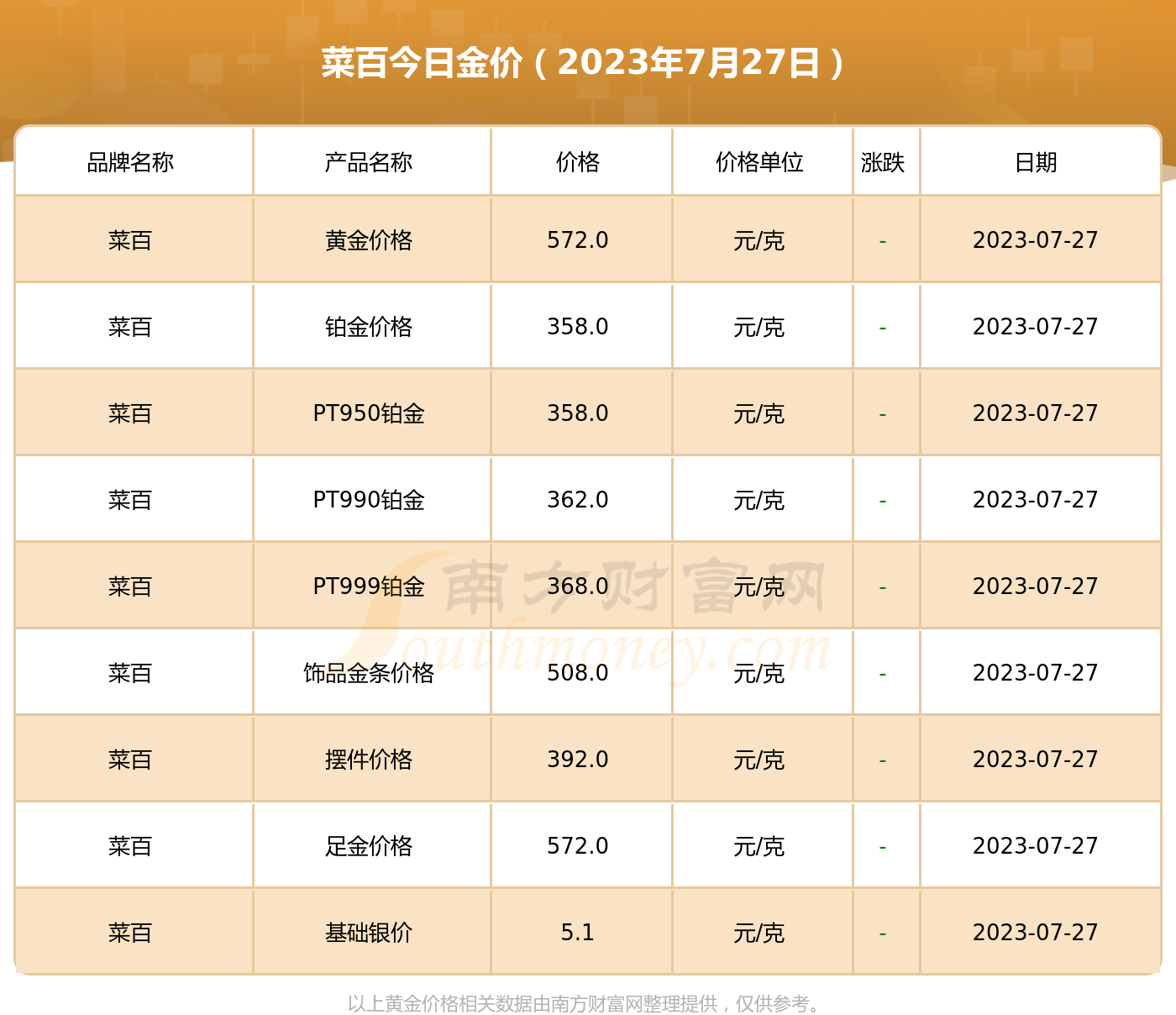Image resolution: width=1176 pixels, height=1015 pixels.
Task: Click the date 2023-07-27 in PT999铂金 row
Action: [x=1036, y=586]
